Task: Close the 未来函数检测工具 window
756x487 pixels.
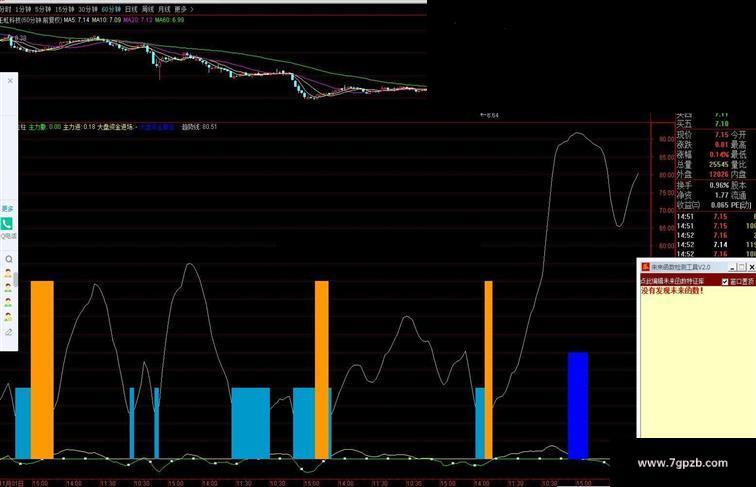Action: click(751, 267)
